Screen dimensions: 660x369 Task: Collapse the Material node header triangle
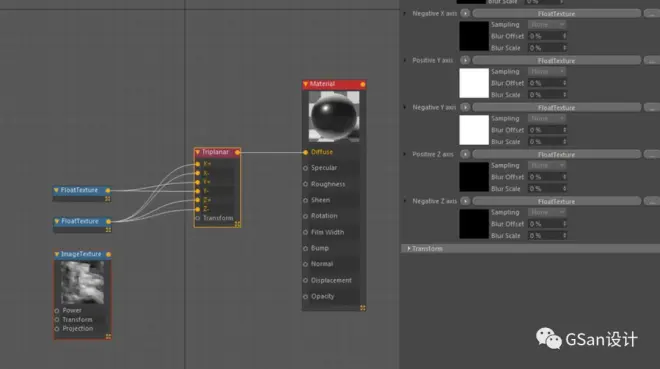[x=306, y=84]
